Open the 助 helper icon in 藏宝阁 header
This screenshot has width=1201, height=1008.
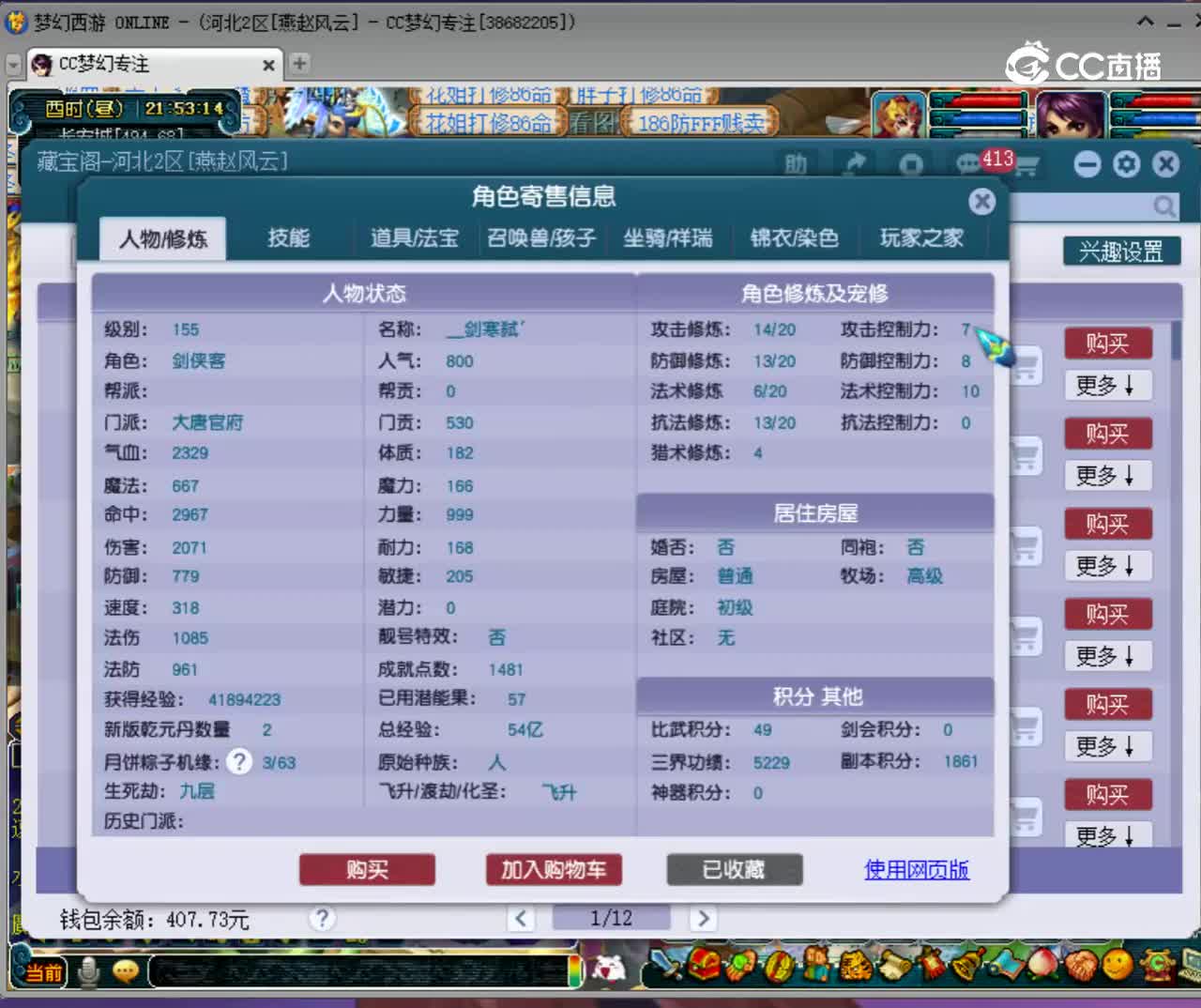pos(796,164)
